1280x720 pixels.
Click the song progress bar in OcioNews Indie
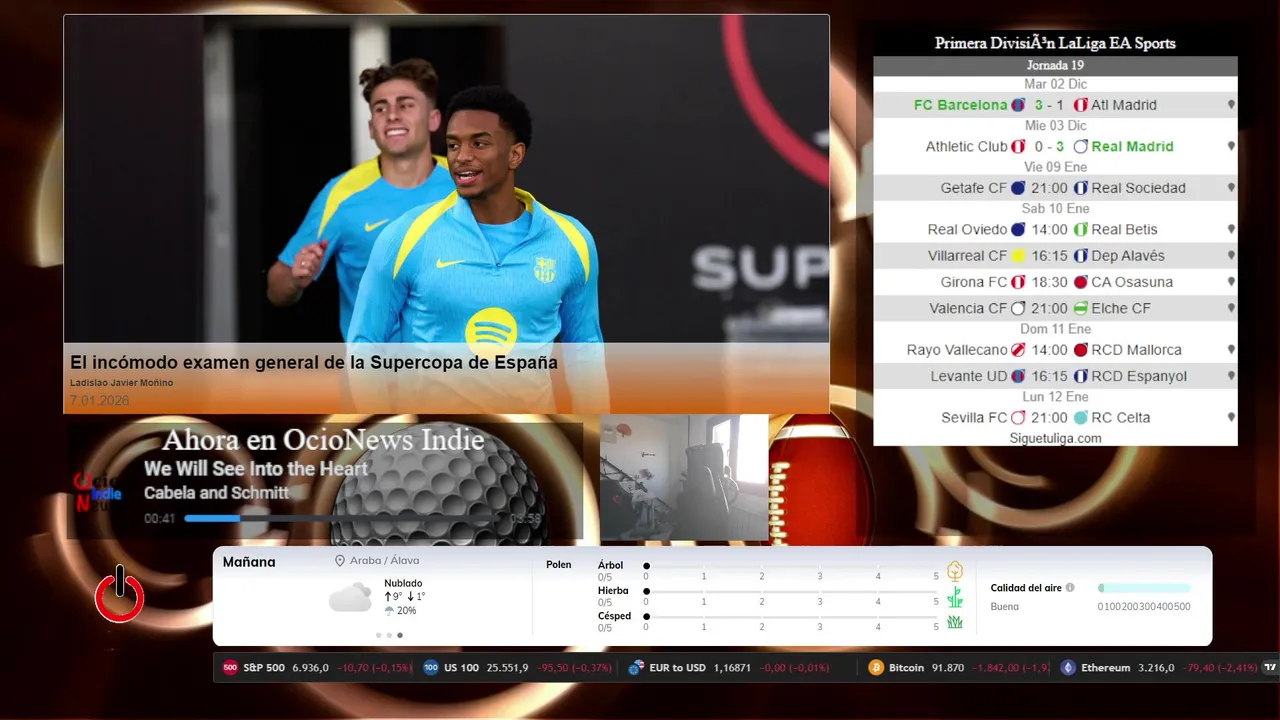click(x=345, y=518)
